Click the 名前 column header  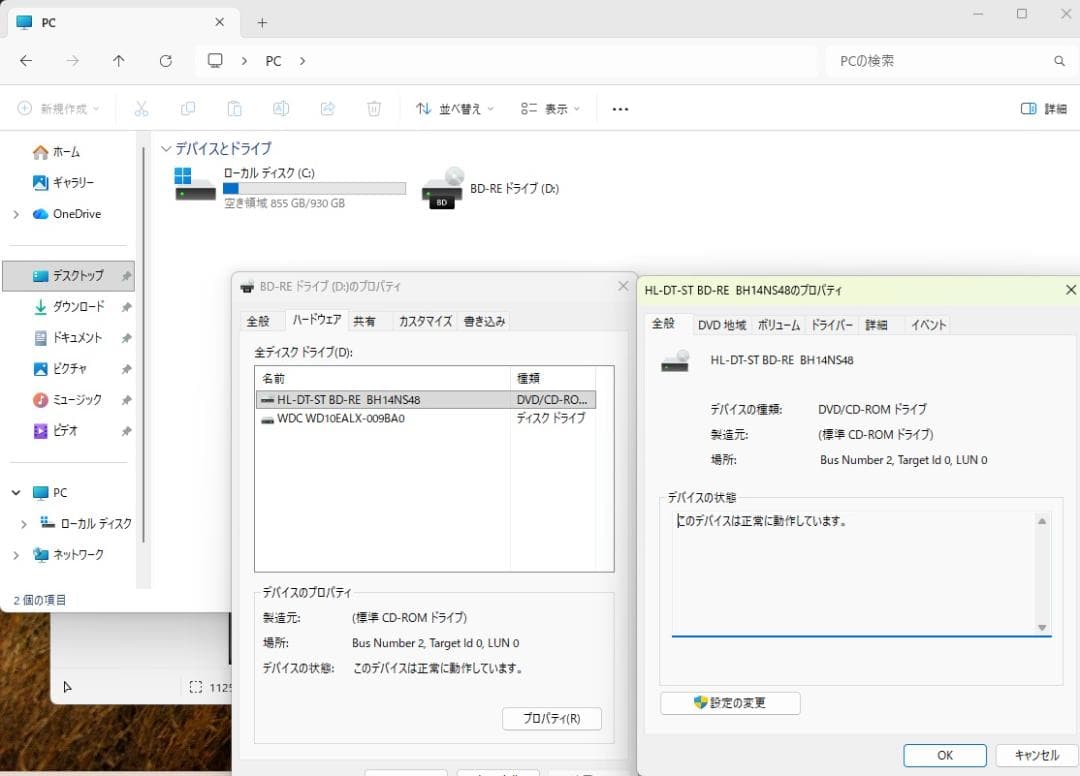382,378
